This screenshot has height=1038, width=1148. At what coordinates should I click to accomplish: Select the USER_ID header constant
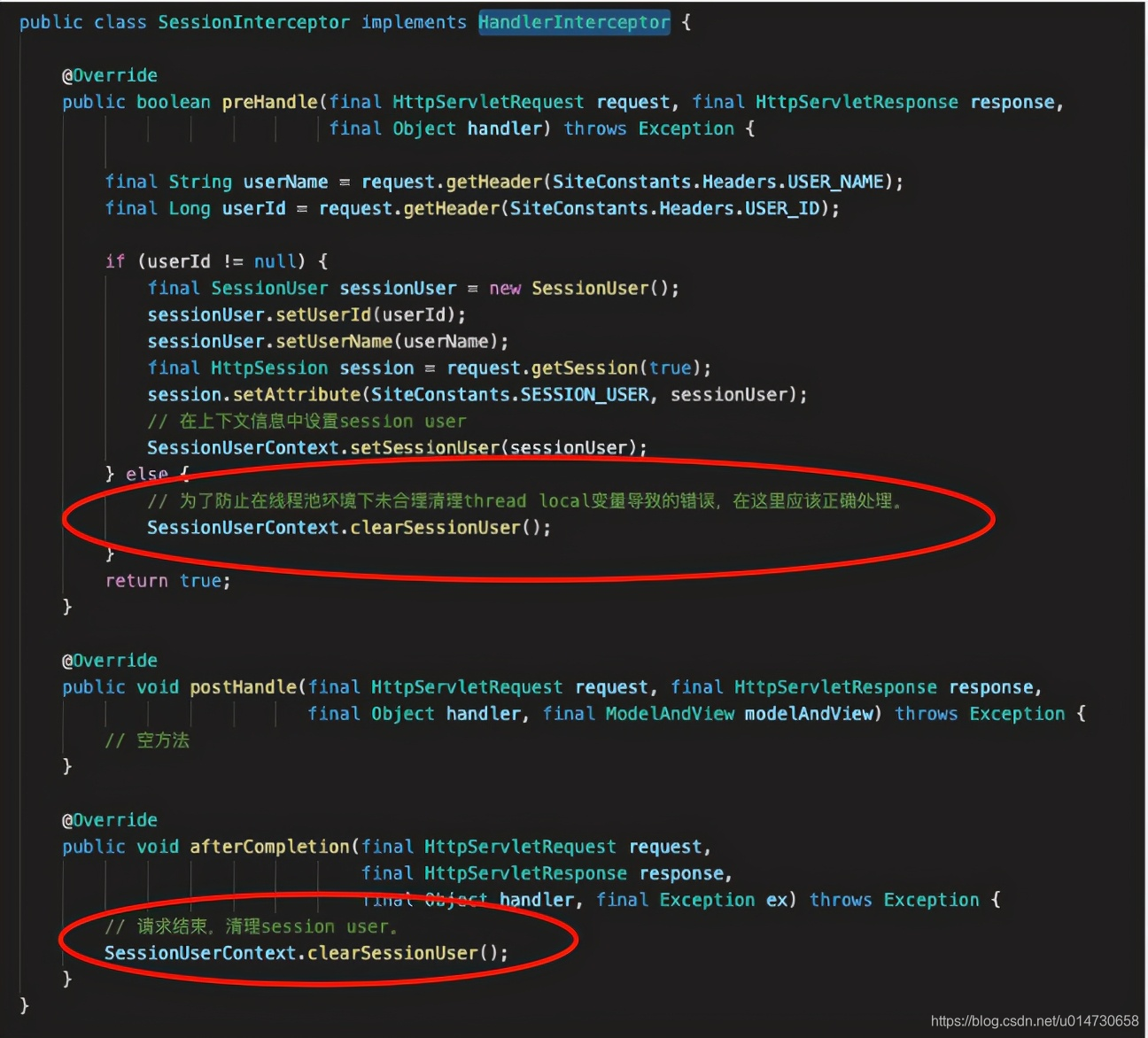point(782,208)
